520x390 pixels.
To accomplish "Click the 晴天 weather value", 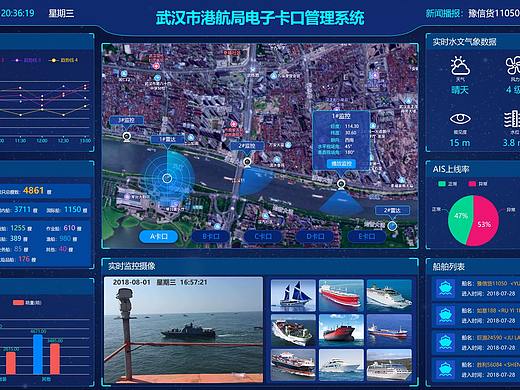I will pos(460,90).
